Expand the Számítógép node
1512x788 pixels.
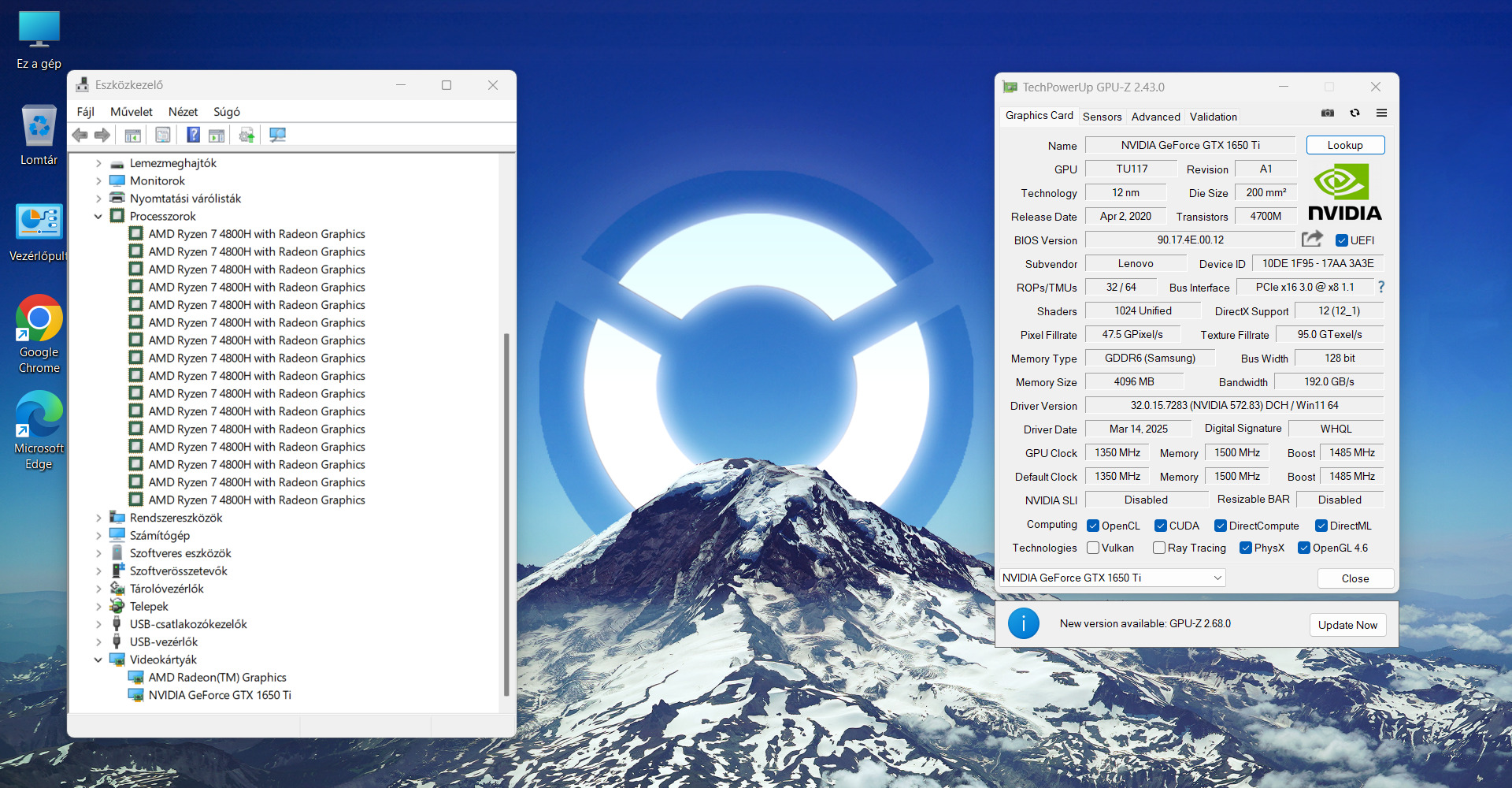(x=98, y=535)
